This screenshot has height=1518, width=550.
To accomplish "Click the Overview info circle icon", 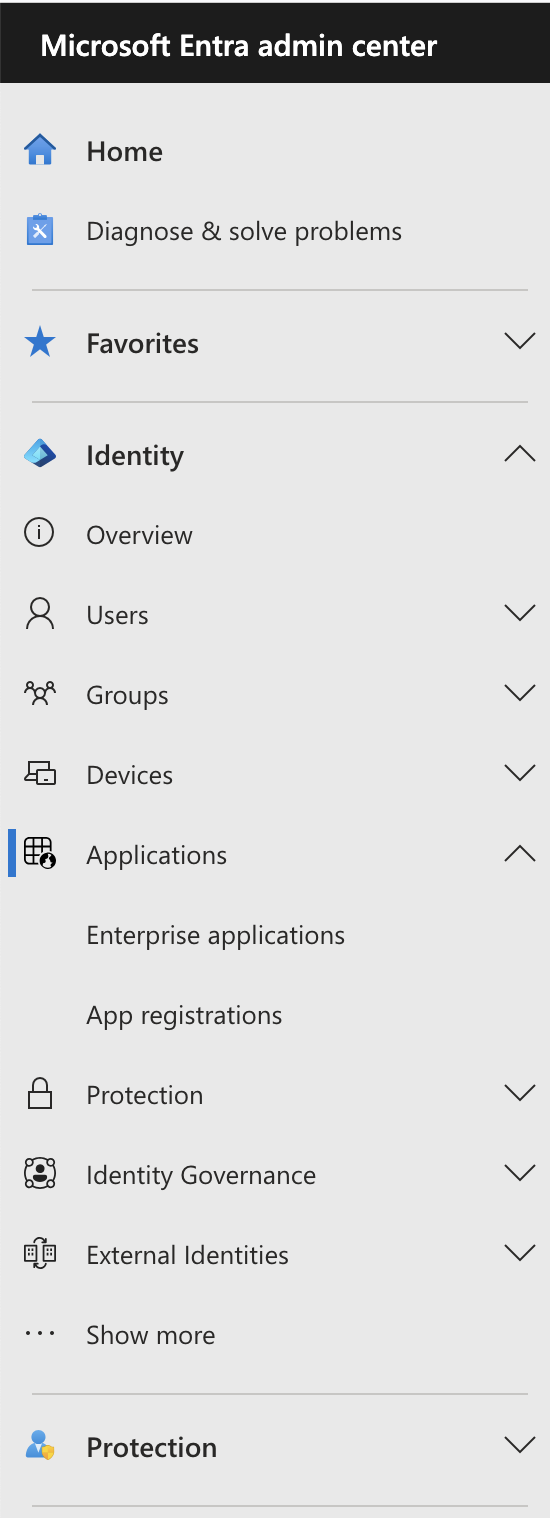I will click(x=39, y=534).
